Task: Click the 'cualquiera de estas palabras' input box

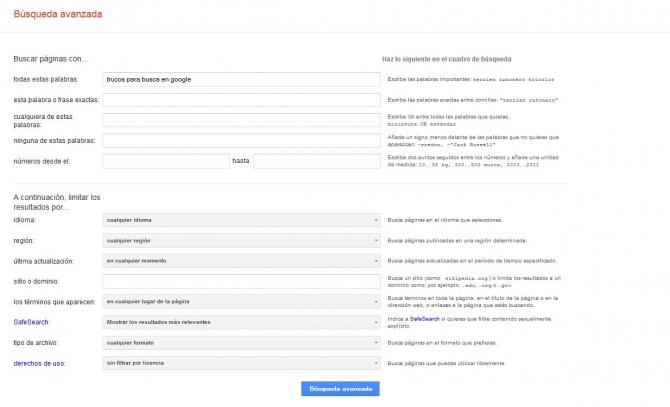Action: [241, 121]
